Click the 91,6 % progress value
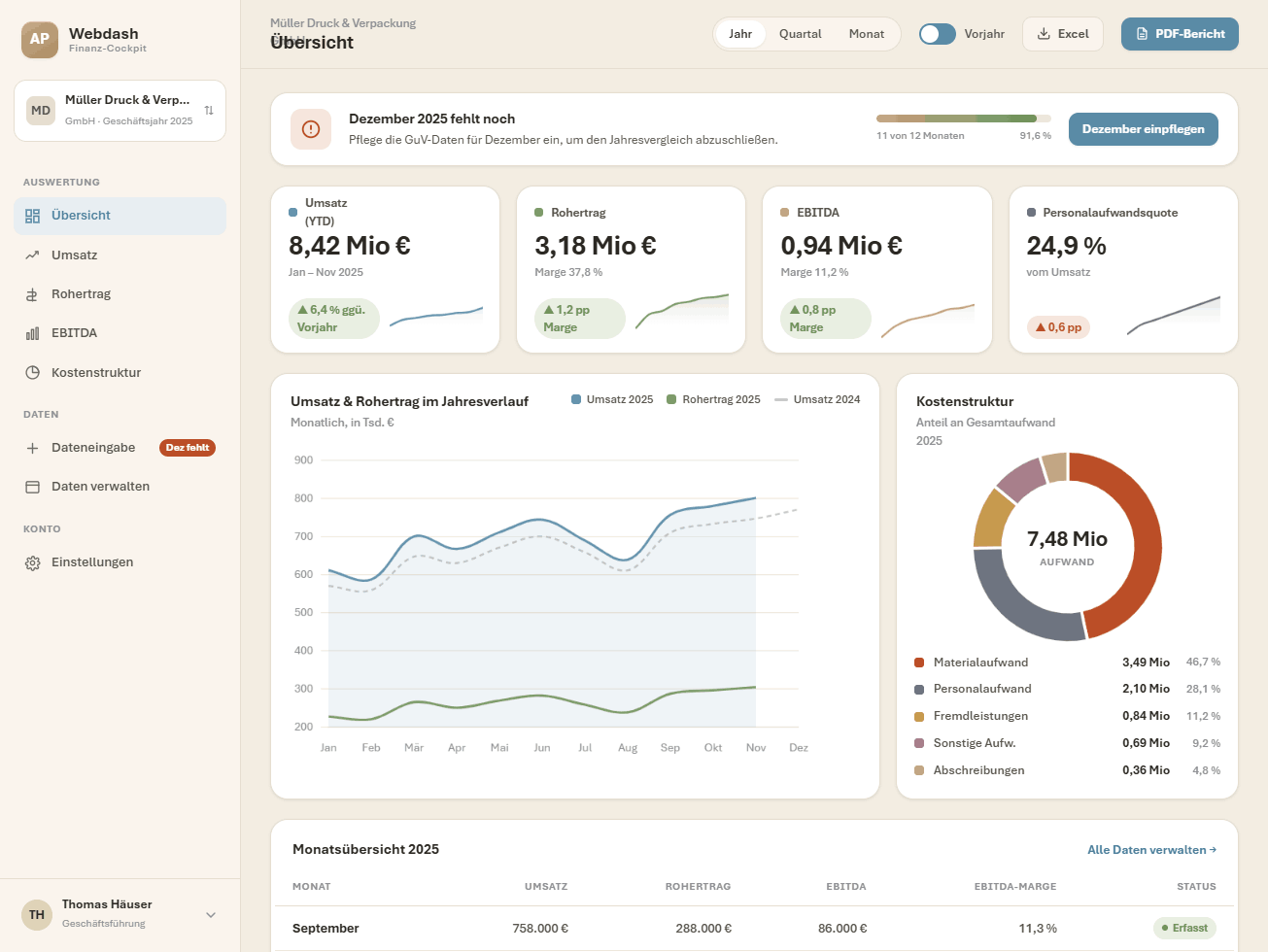Viewport: 1268px width, 952px height. tap(1036, 136)
